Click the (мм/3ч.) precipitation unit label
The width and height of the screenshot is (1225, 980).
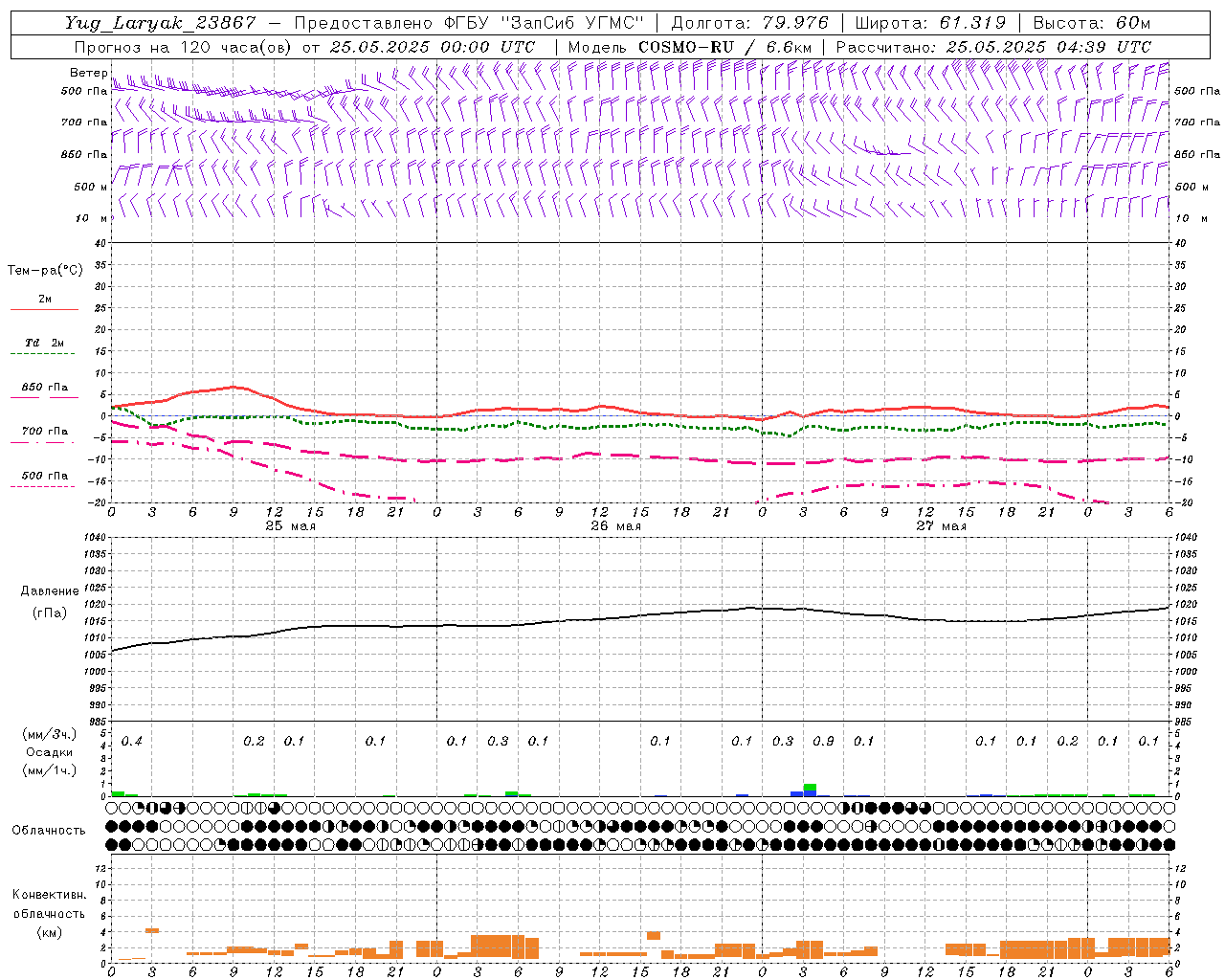49,734
